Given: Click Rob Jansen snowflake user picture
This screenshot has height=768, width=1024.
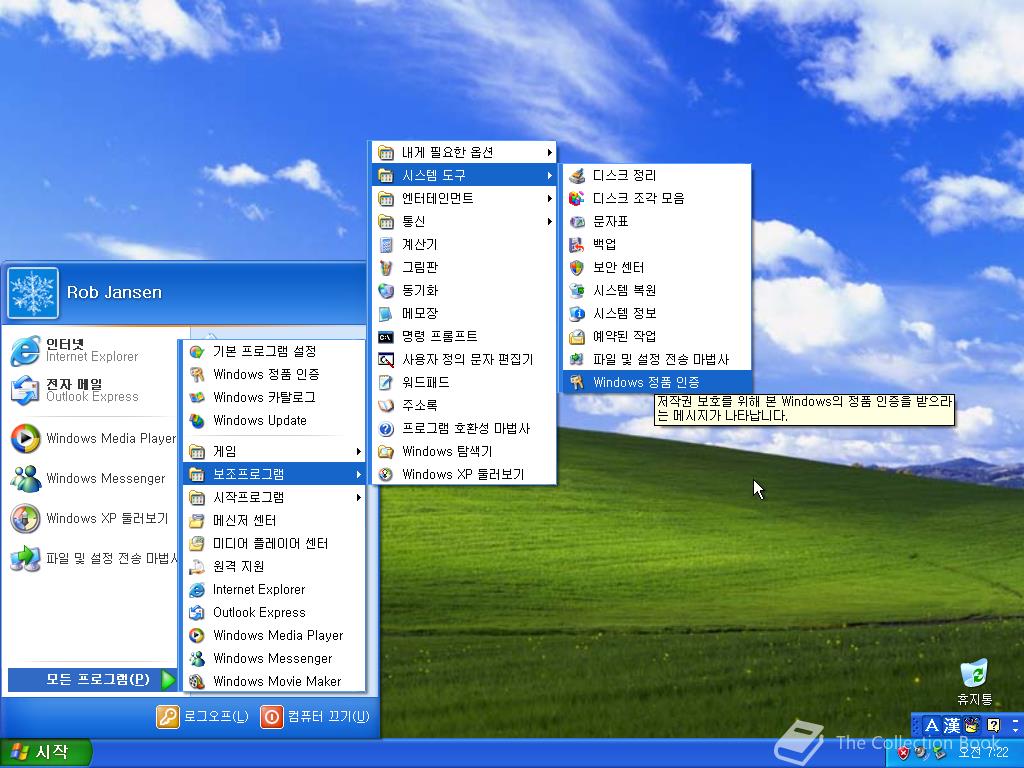Looking at the screenshot, I should [x=33, y=293].
